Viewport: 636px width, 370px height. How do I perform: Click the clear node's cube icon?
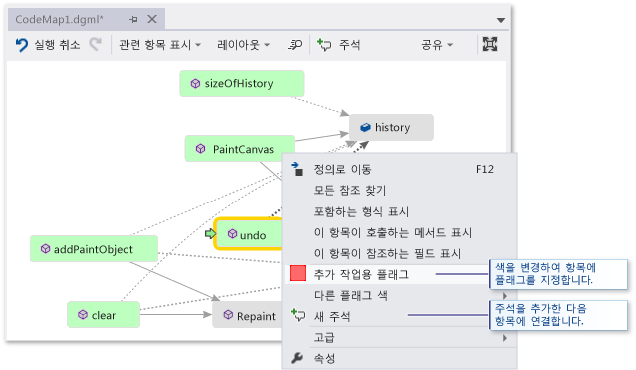83,314
